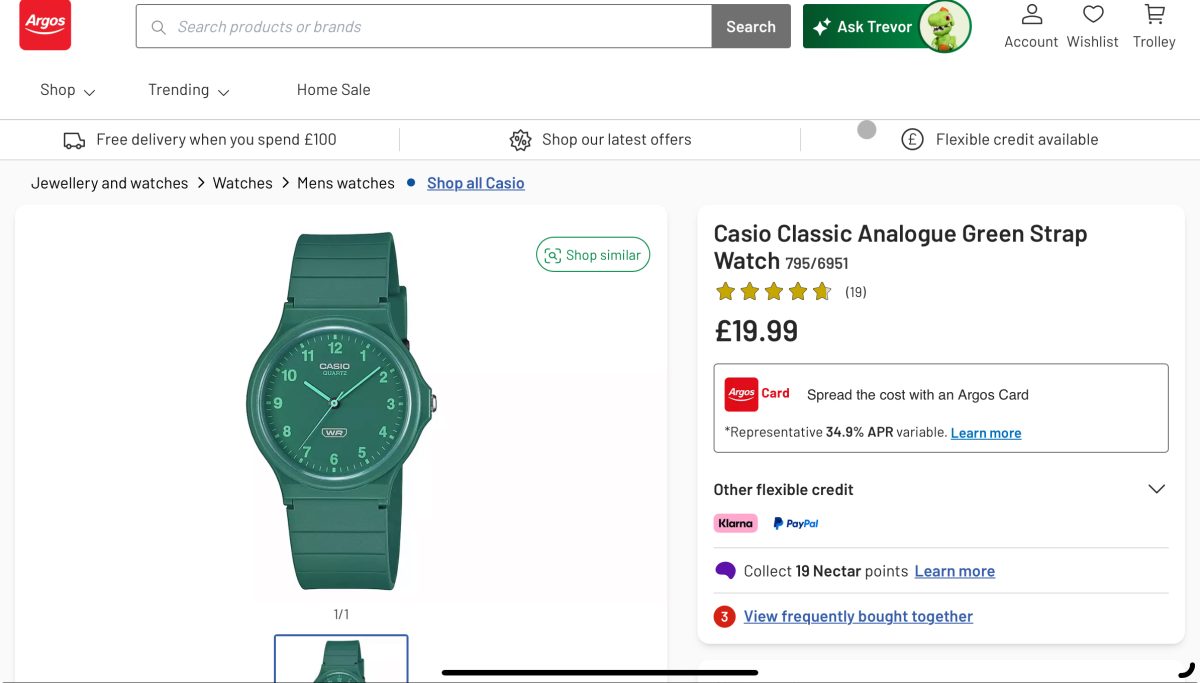Click the PayPal payment logo
Screen dimensions: 1200x683
pyautogui.click(x=796, y=523)
